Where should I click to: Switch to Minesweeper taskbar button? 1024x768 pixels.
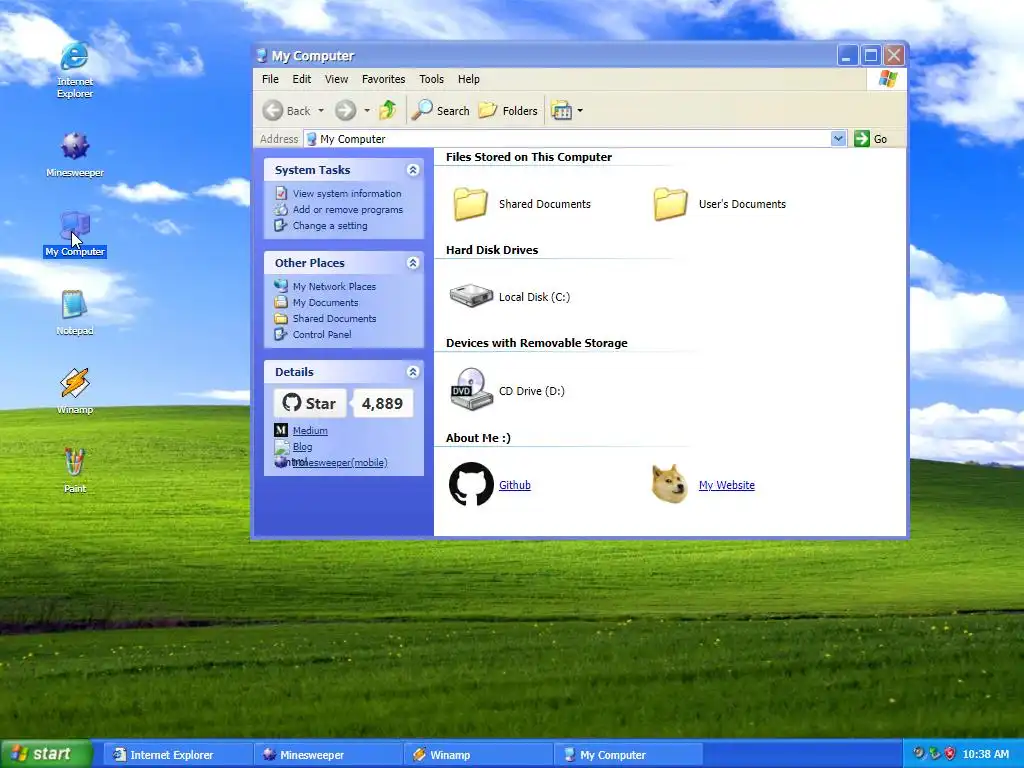(328, 755)
